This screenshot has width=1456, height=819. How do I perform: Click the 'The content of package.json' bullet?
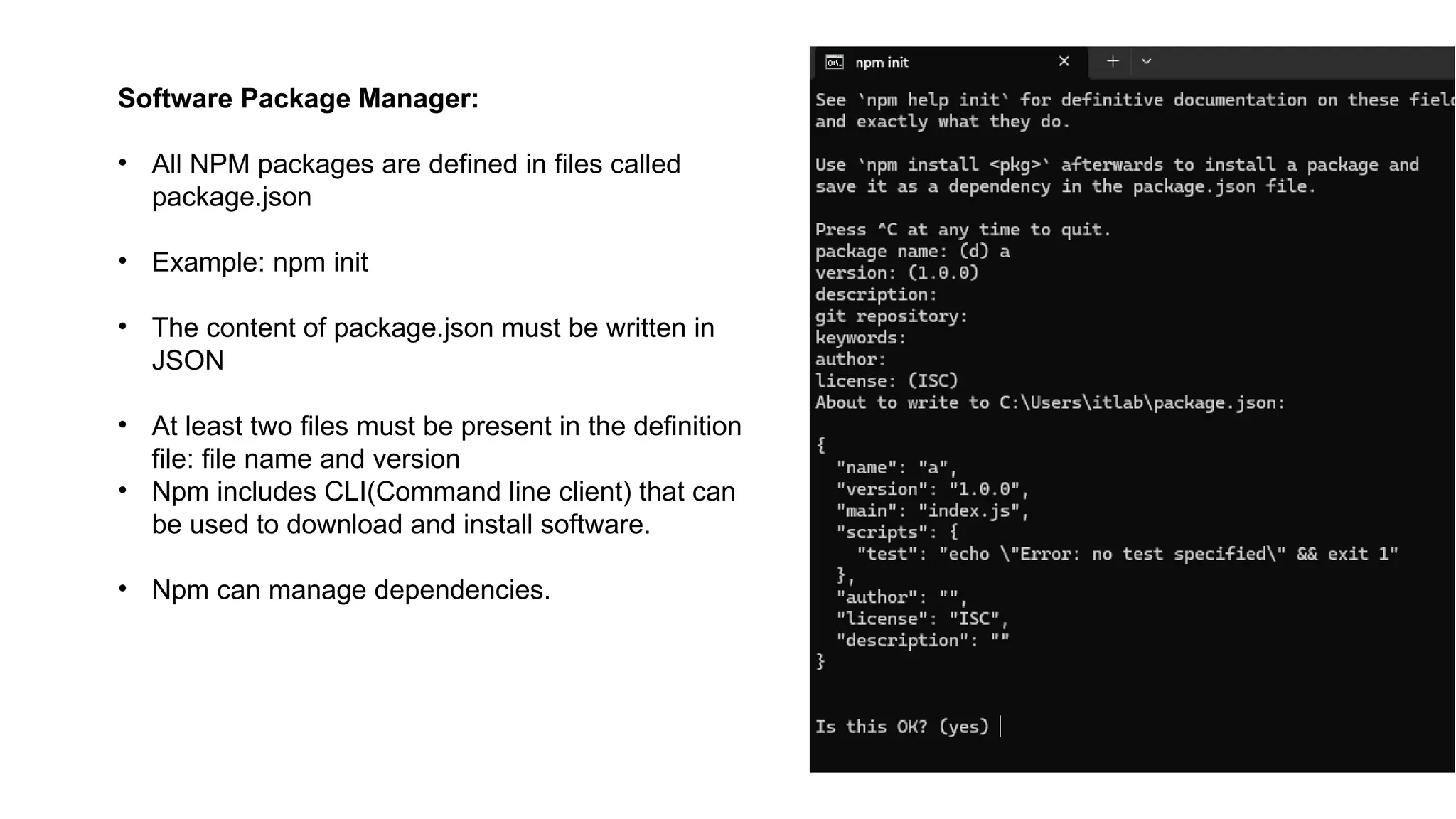point(433,344)
